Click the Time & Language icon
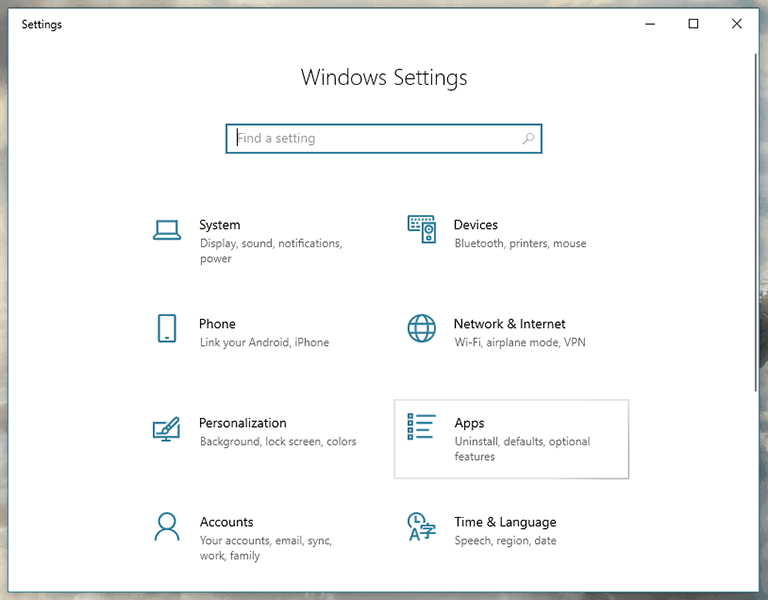 (x=422, y=527)
